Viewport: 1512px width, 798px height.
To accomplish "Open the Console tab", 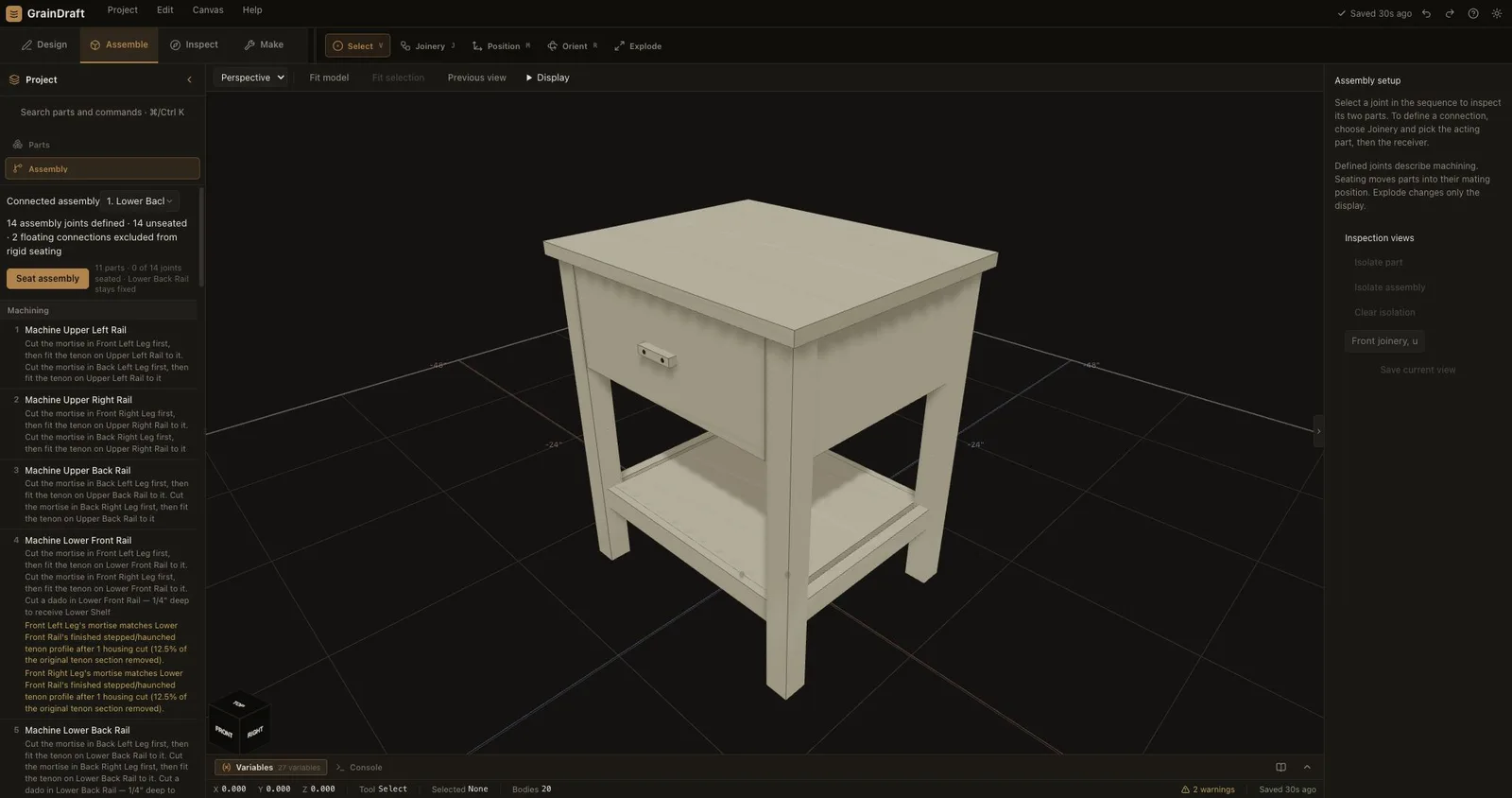I will coord(359,767).
